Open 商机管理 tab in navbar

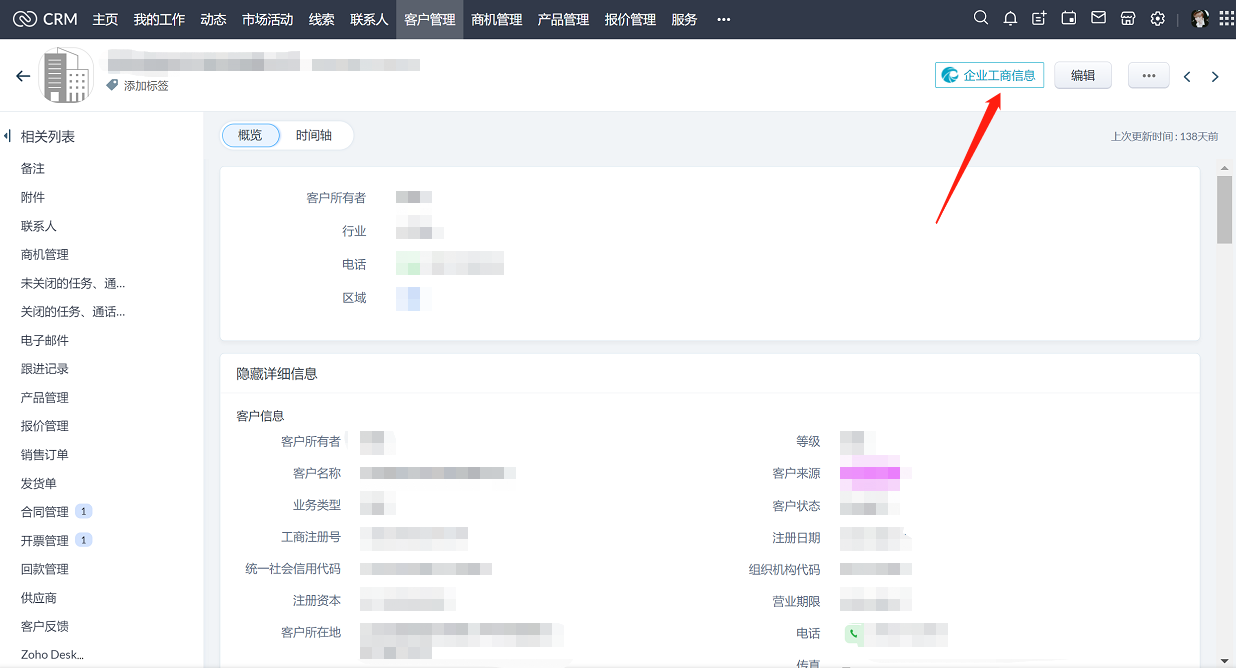[497, 19]
